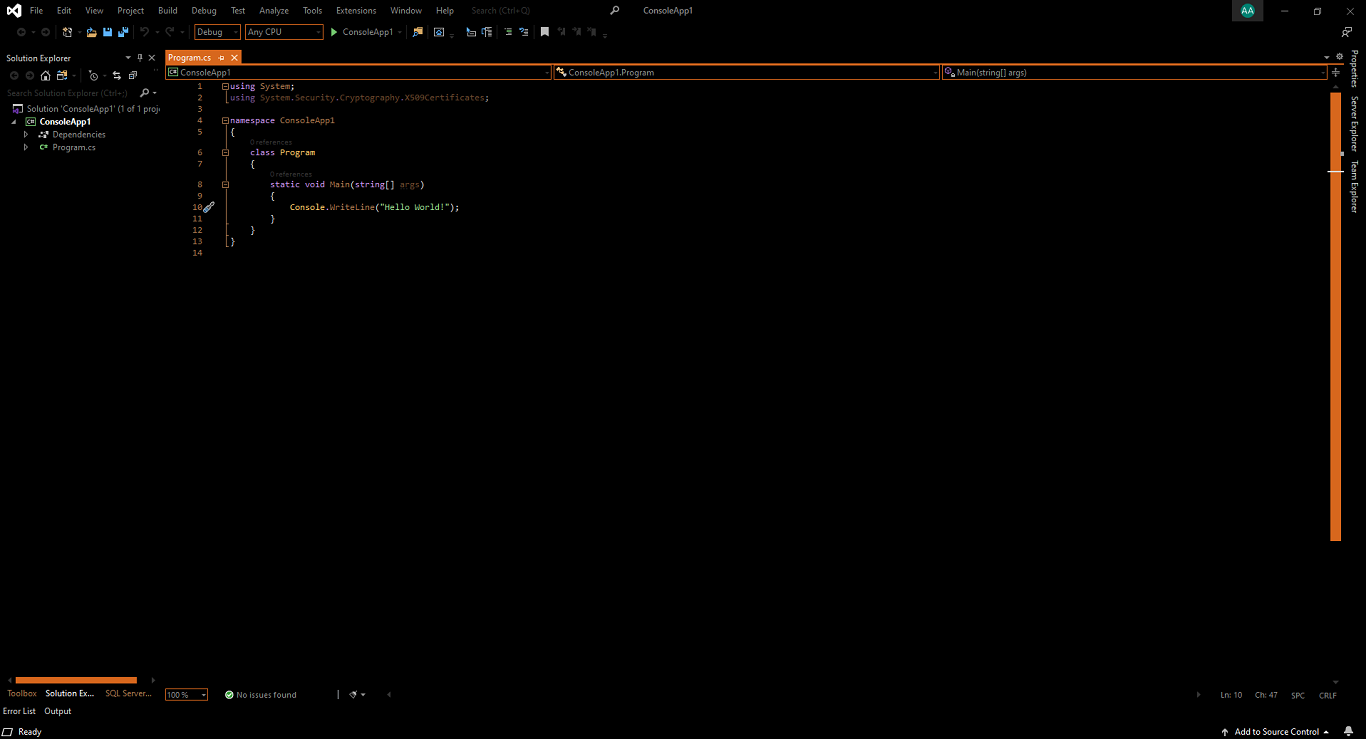Open the 100 % zoom dropdown
The image size is (1366, 739).
(x=186, y=695)
